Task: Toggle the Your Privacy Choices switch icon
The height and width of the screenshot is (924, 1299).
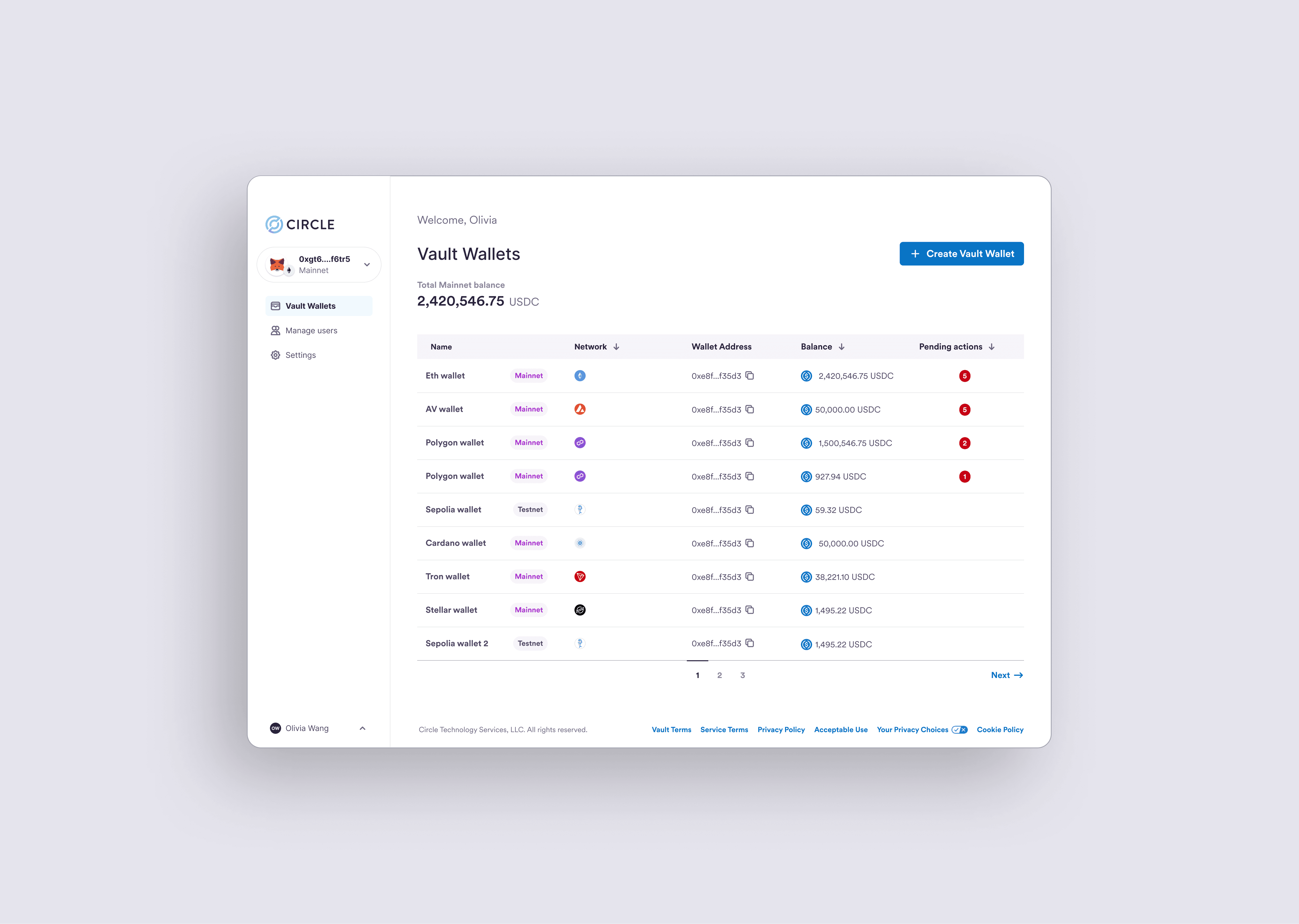Action: pyautogui.click(x=959, y=729)
